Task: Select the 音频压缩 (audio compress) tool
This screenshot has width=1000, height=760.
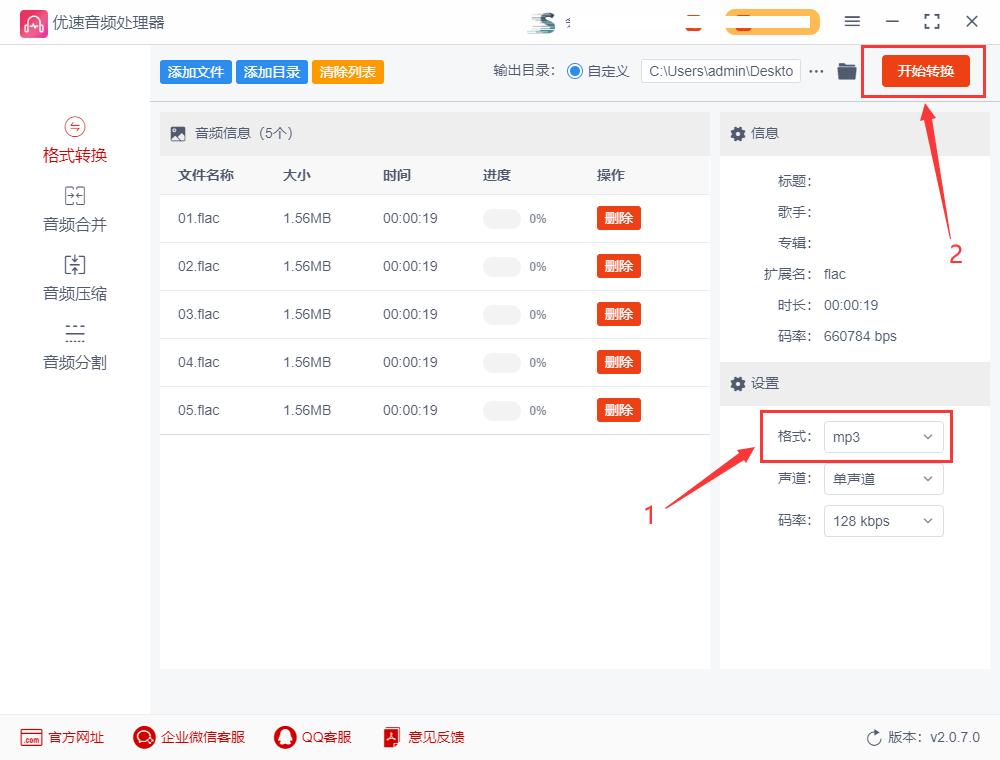Action: 75,277
